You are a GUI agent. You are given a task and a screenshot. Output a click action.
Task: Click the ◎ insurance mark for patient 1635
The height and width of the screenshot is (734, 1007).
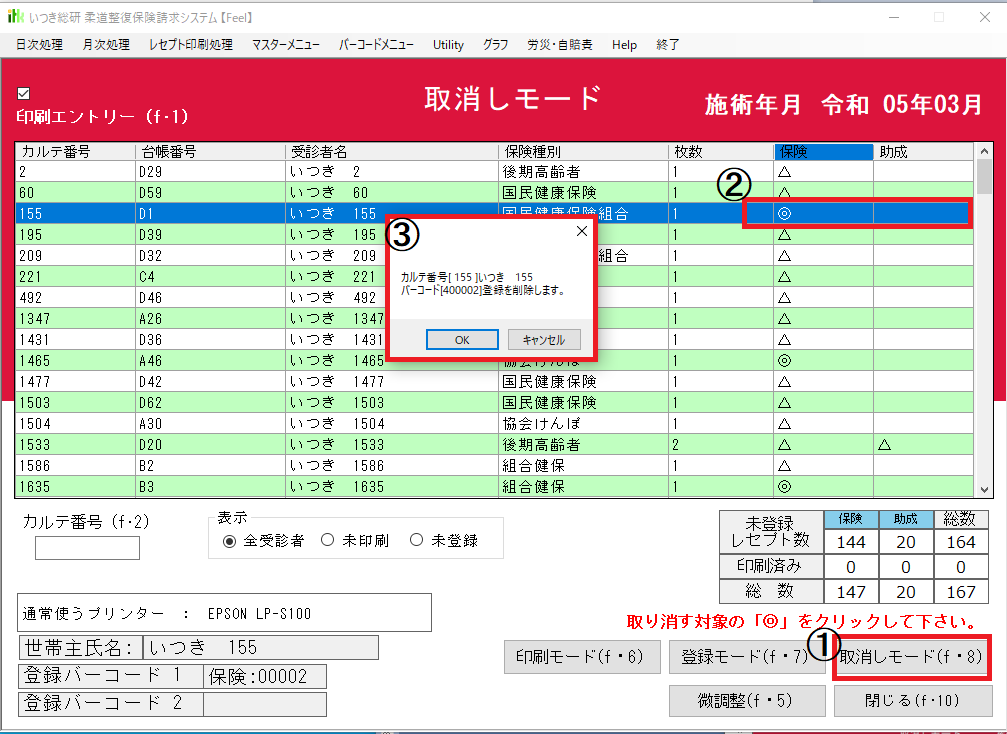click(x=784, y=487)
